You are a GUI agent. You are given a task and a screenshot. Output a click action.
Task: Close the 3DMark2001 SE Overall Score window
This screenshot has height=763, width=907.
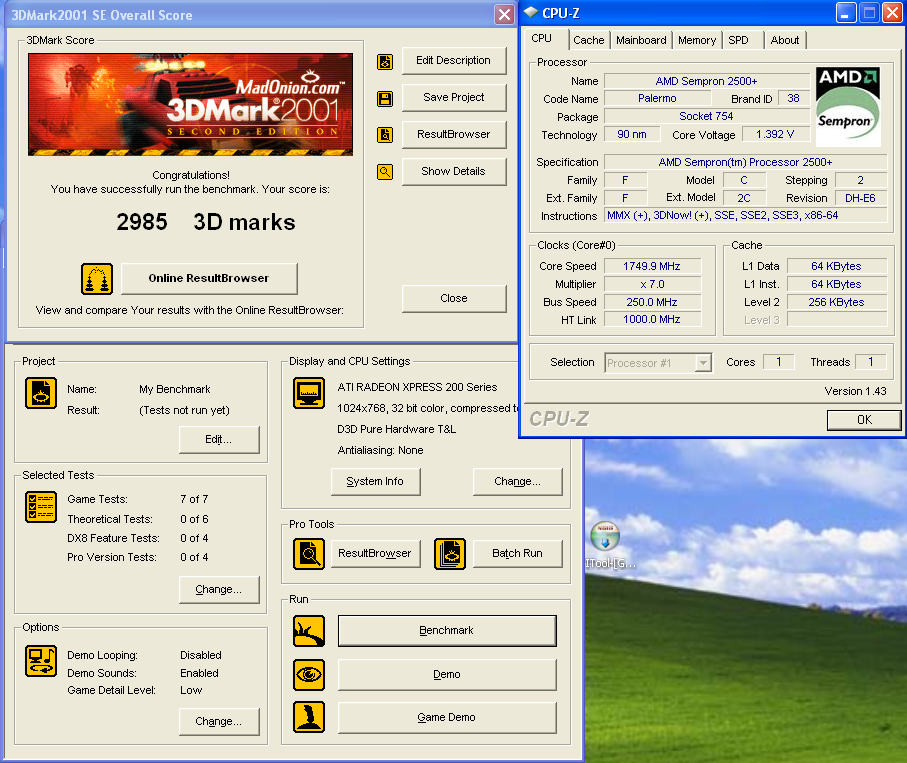click(504, 14)
